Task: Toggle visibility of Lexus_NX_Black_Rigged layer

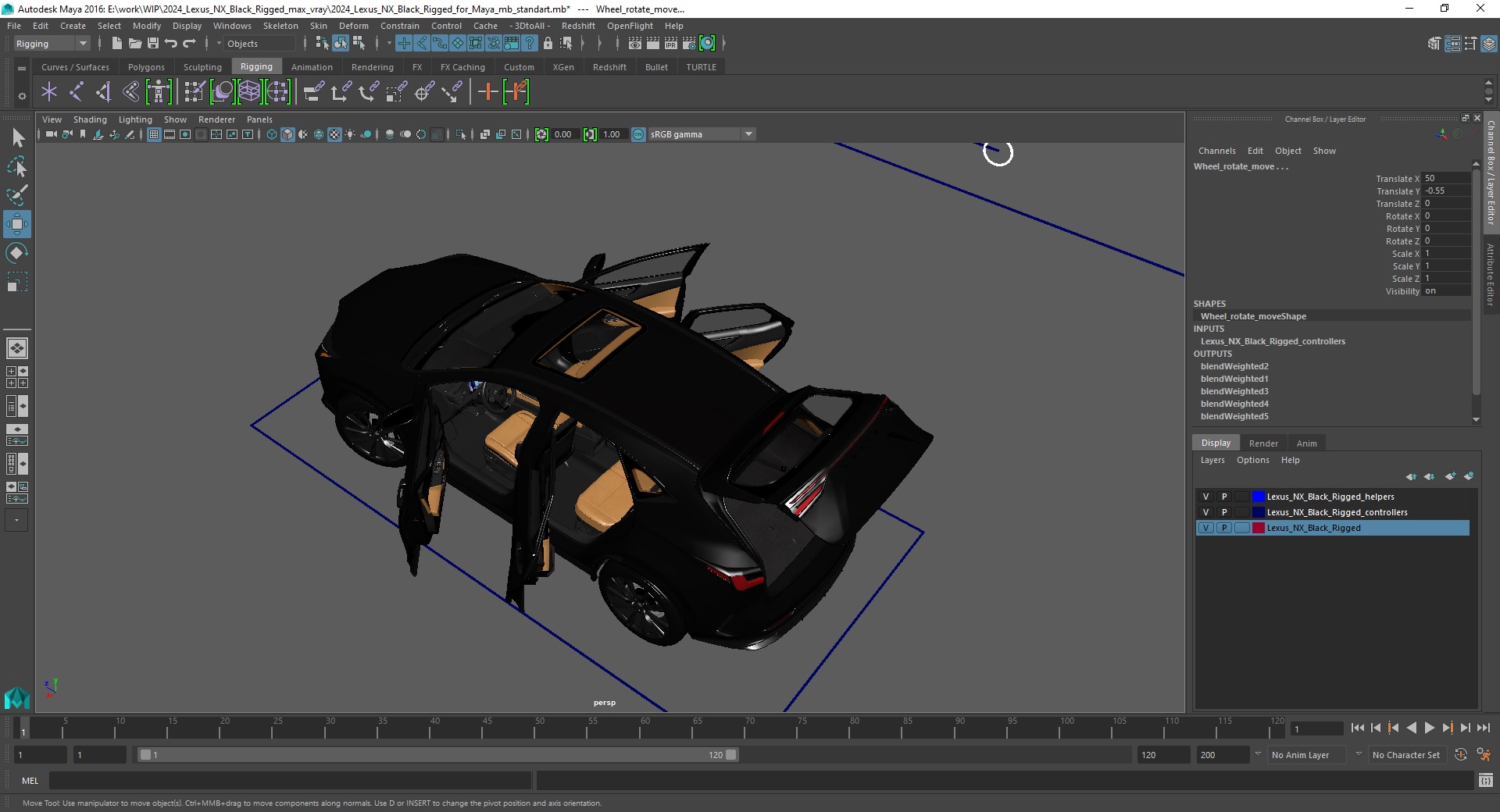Action: [1205, 528]
